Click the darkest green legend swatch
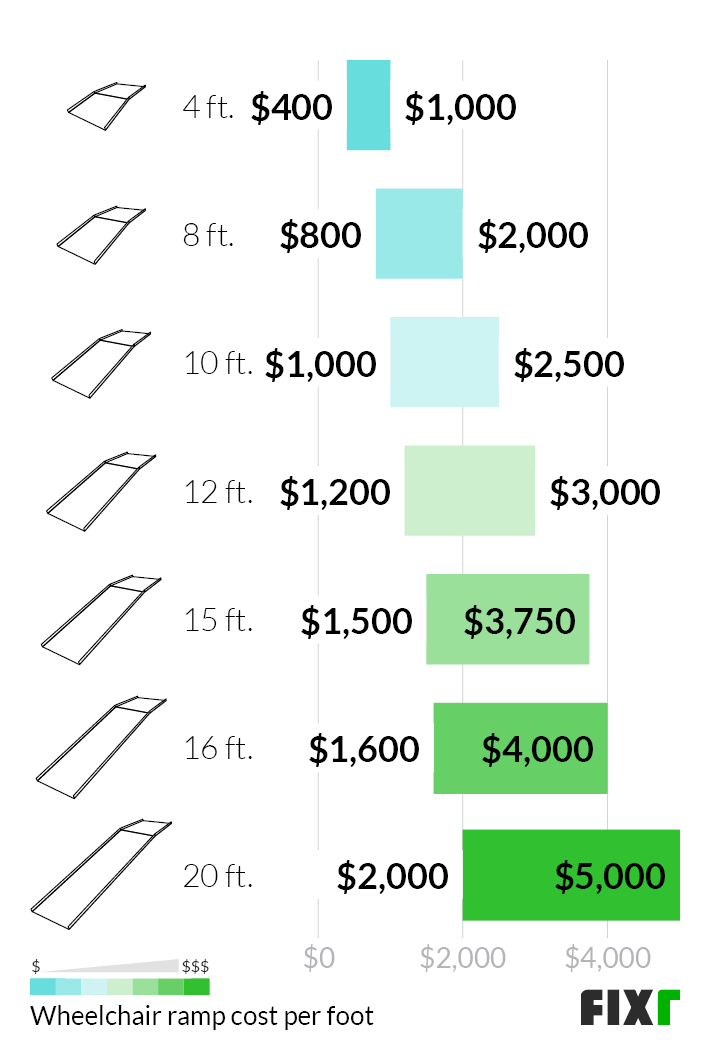Screen dimensions: 710x1040 pos(196,986)
